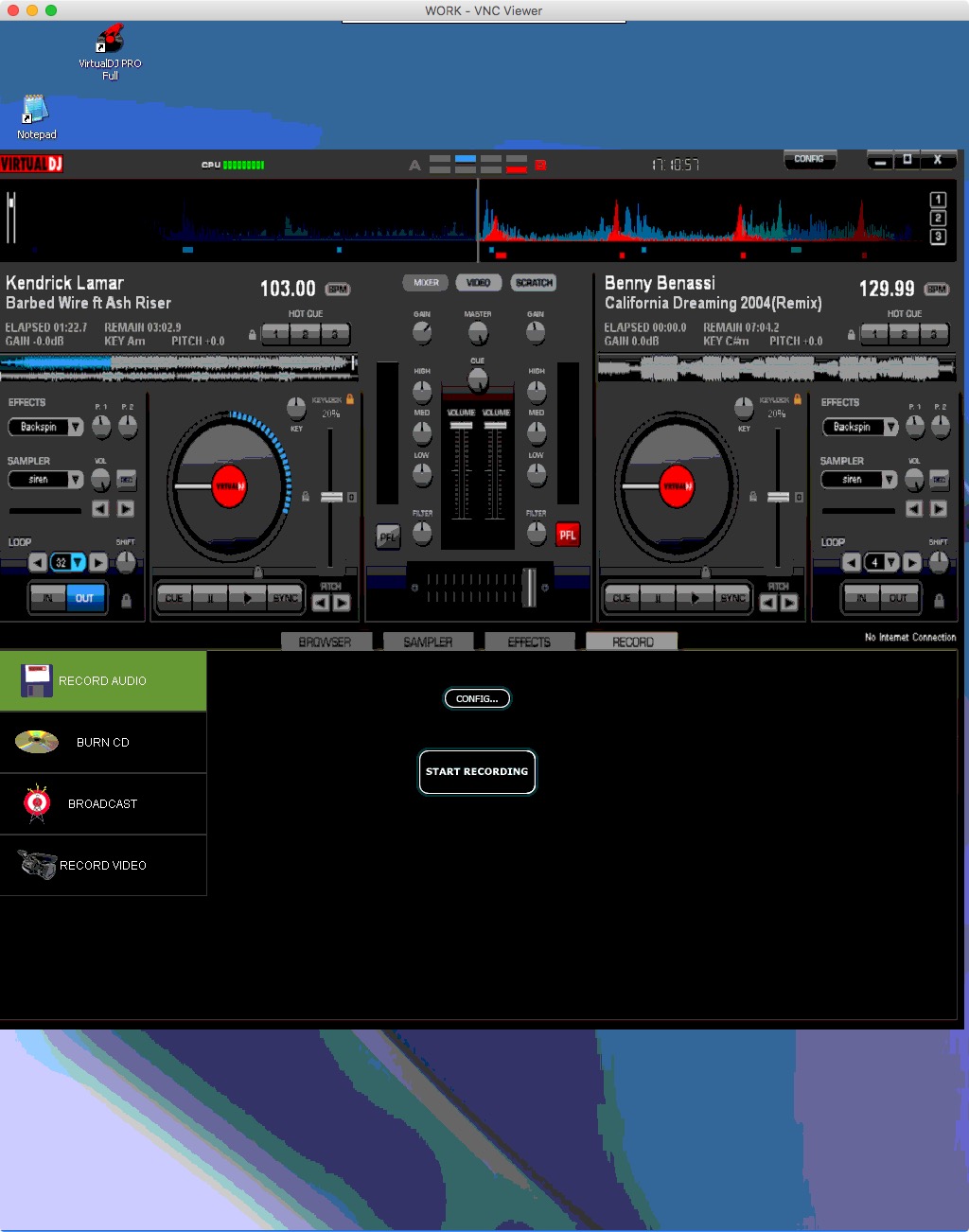Double the right deck loop length arrow
The image size is (969, 1232).
911,562
